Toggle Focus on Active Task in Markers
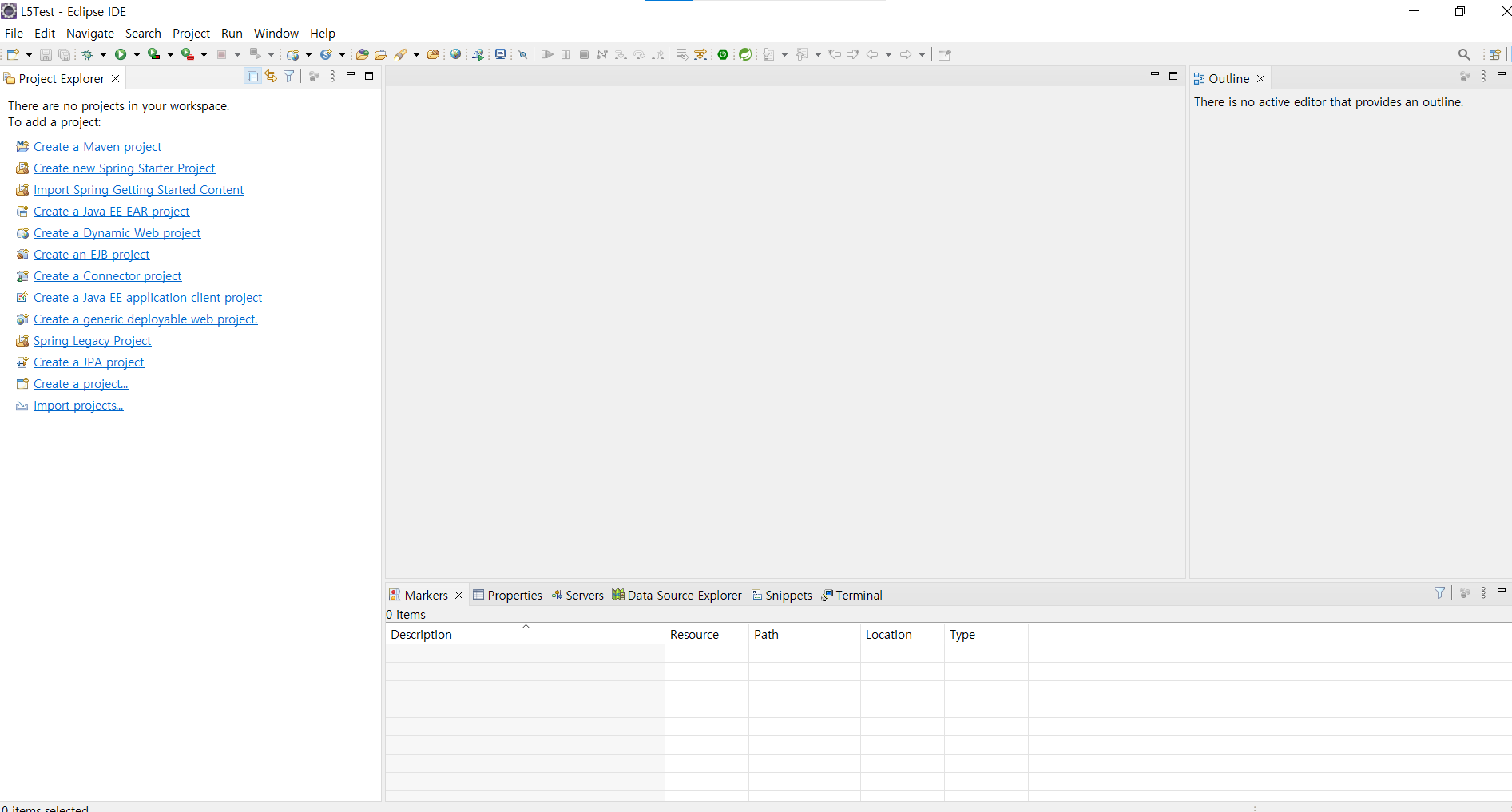This screenshot has width=1512, height=812. pyautogui.click(x=1465, y=592)
